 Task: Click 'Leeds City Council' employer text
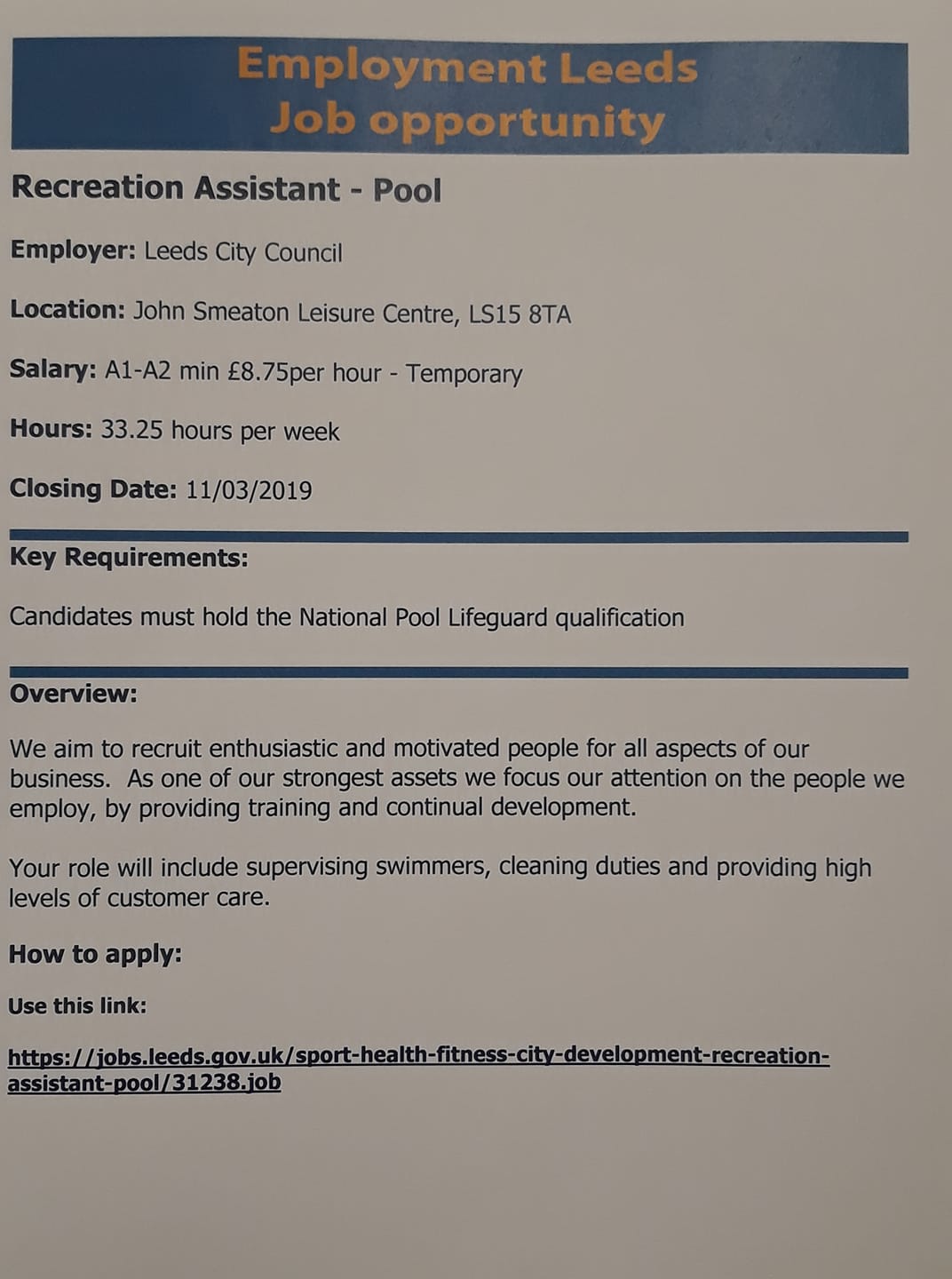pos(243,252)
